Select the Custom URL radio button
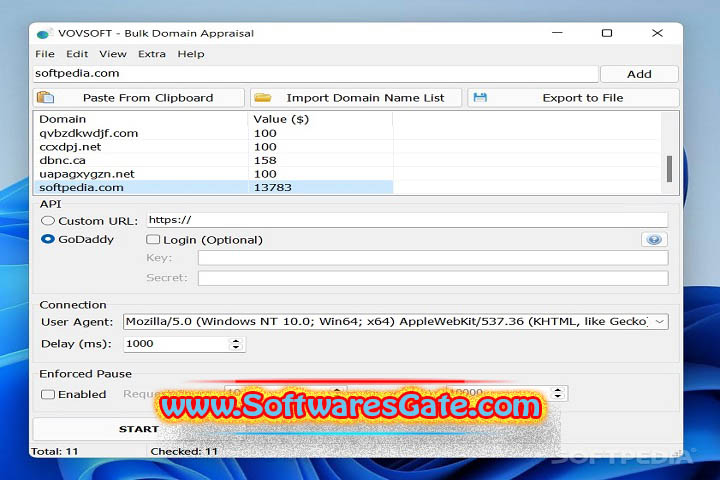The width and height of the screenshot is (720, 480). coord(48,221)
